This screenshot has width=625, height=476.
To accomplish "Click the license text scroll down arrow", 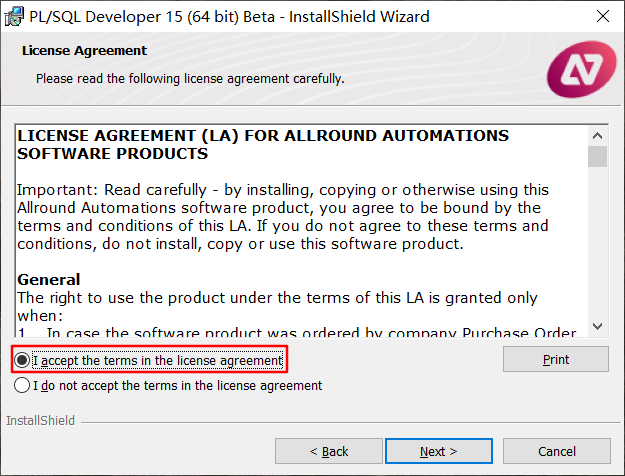I will tap(597, 326).
